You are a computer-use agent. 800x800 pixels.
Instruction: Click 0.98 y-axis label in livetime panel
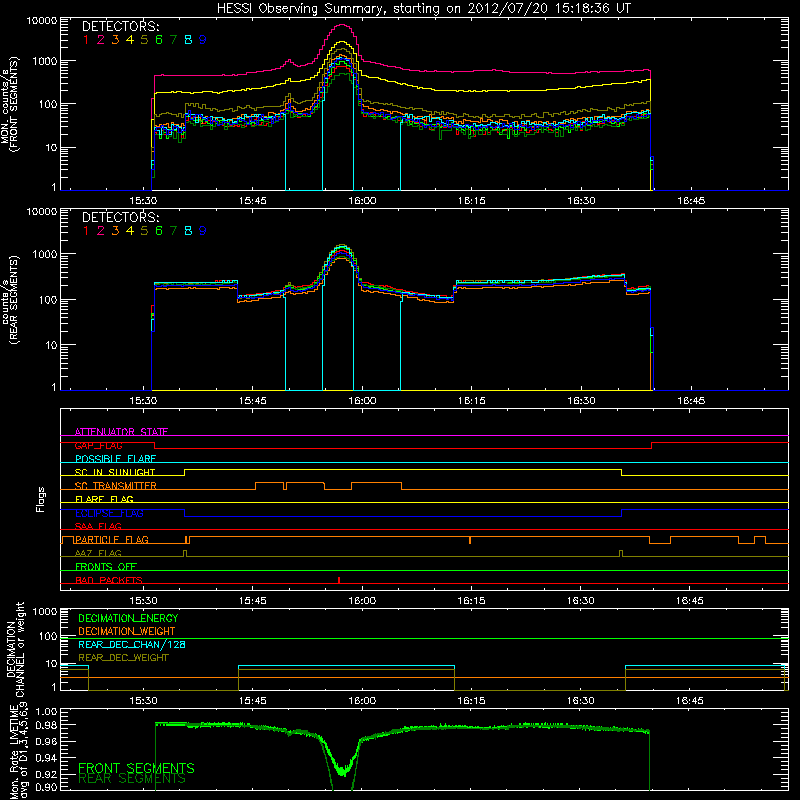(x=46, y=725)
